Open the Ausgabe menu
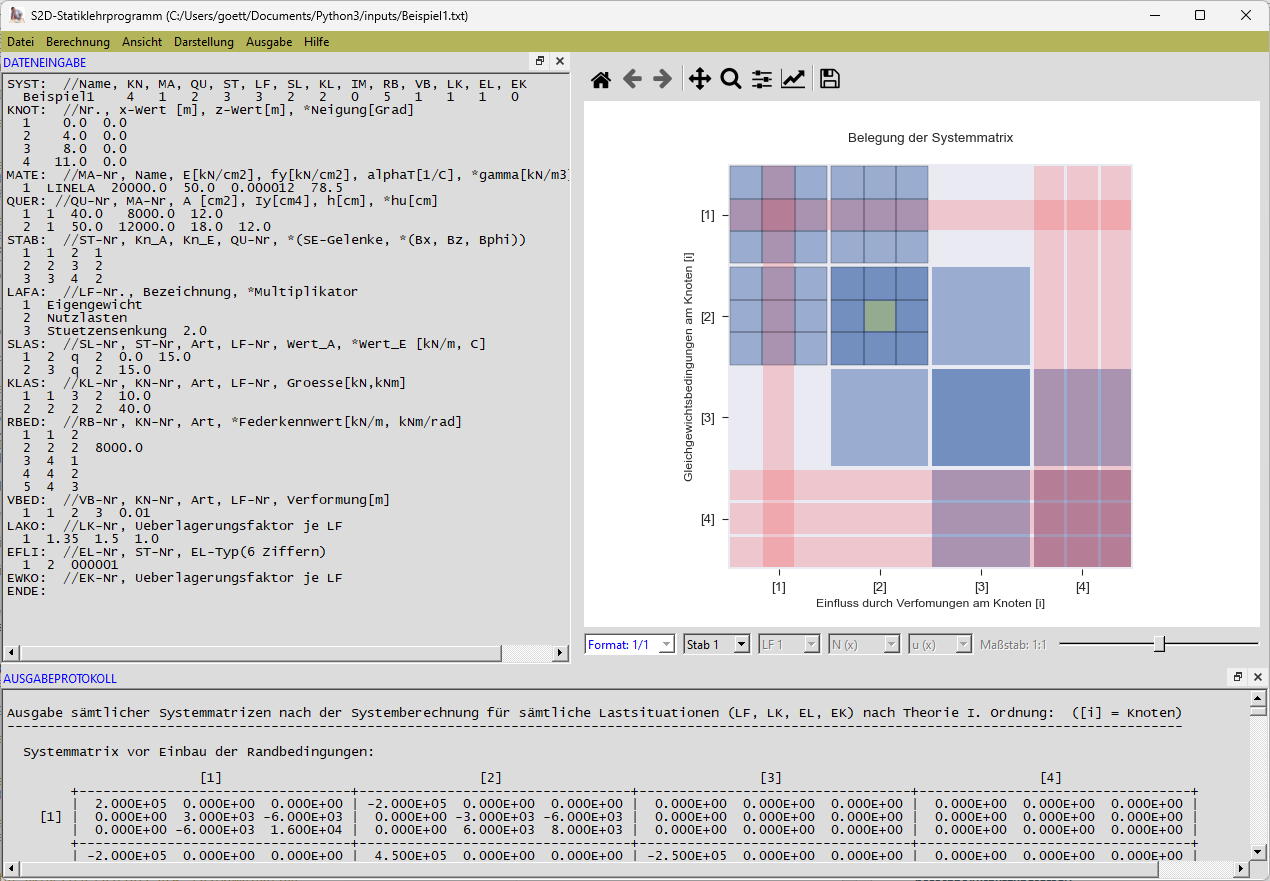Image resolution: width=1270 pixels, height=881 pixels. pos(269,42)
